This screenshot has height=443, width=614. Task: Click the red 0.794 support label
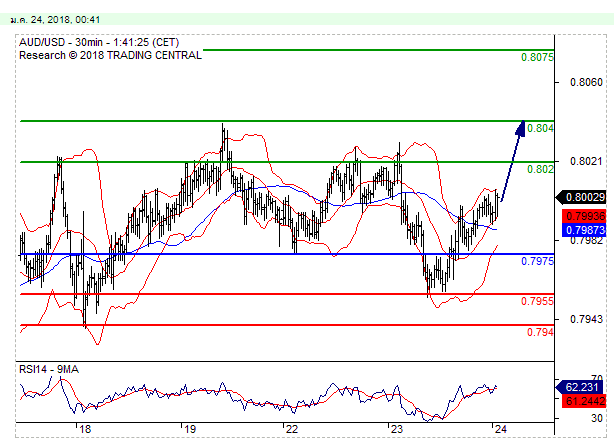[x=540, y=332]
